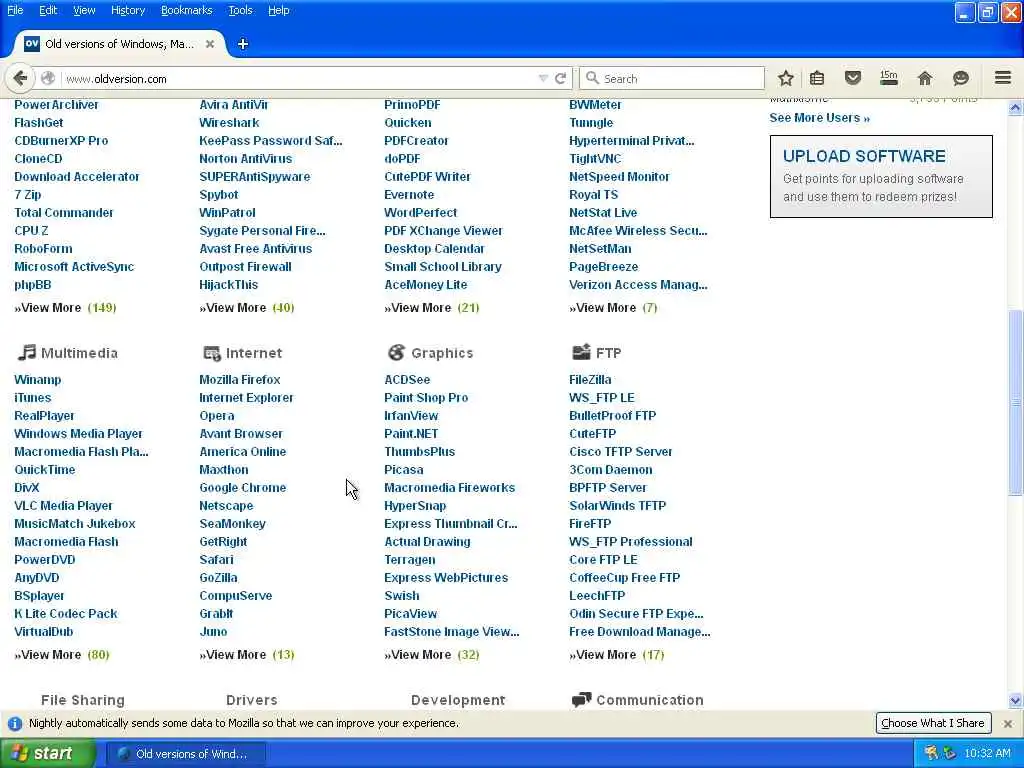Open the View menu
The height and width of the screenshot is (768, 1024).
click(84, 10)
